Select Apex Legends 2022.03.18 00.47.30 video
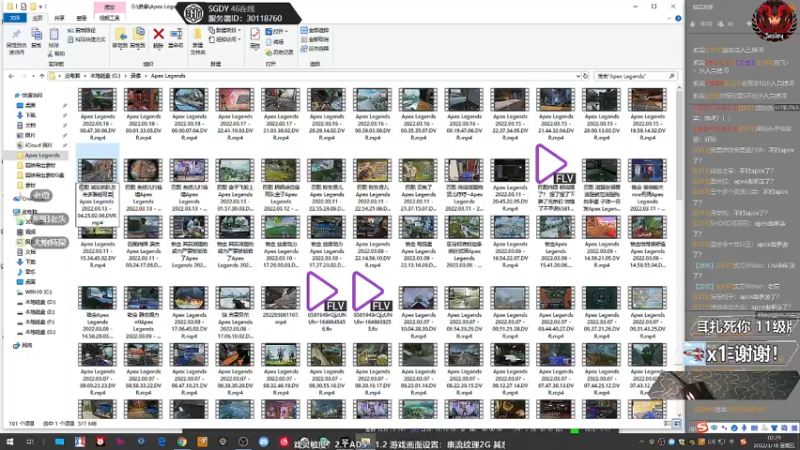This screenshot has height=450, width=800. (x=97, y=114)
